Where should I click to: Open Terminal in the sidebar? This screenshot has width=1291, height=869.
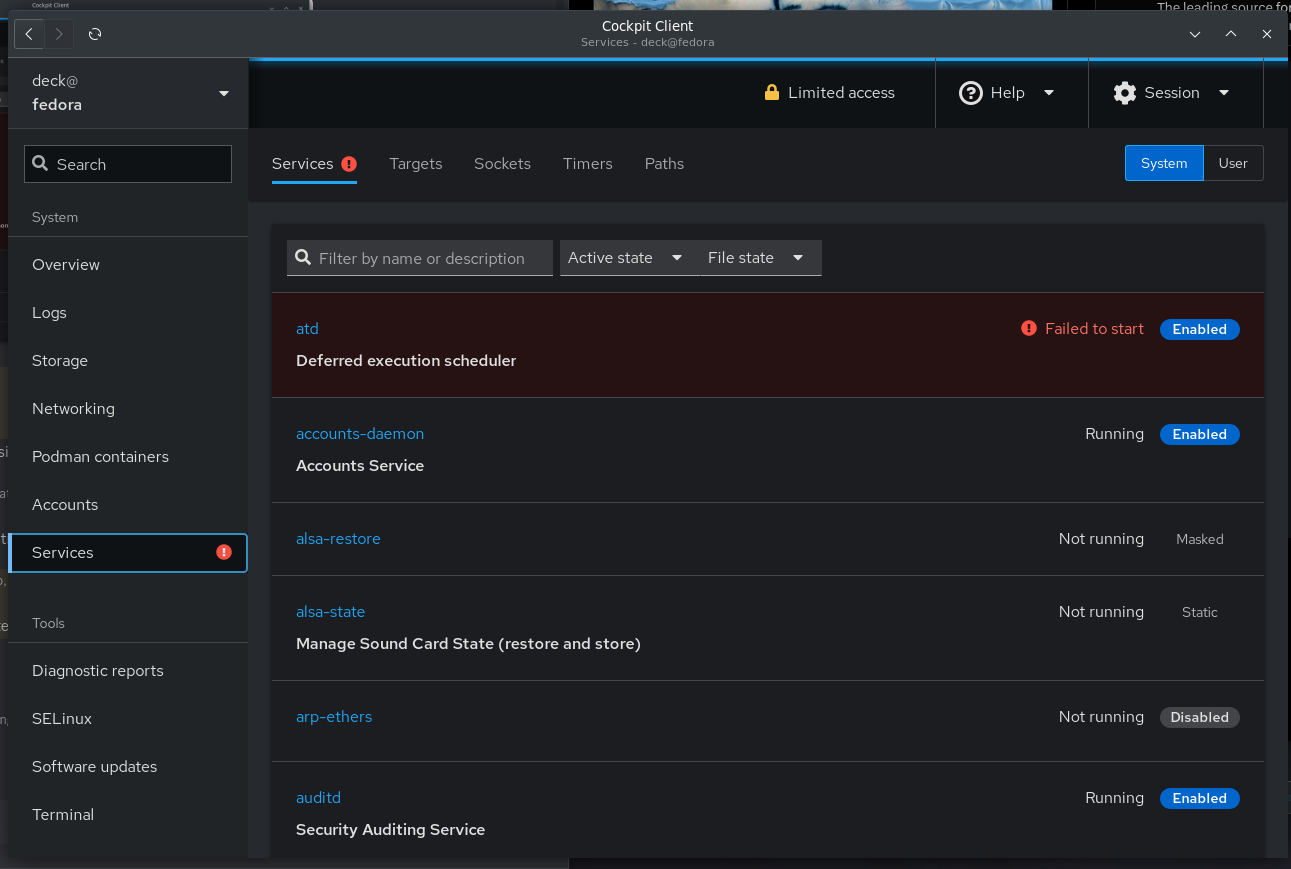pos(128,815)
